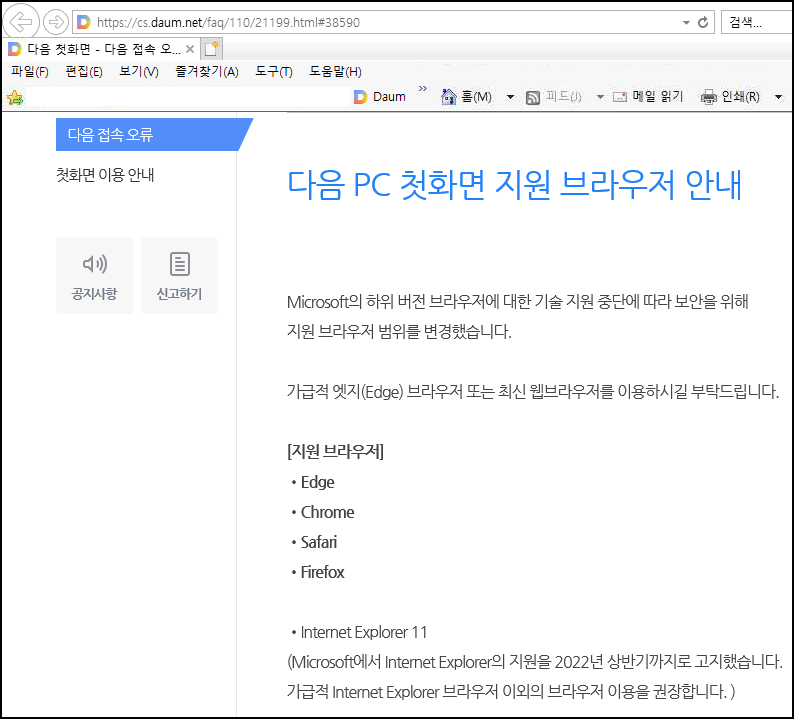This screenshot has height=719, width=794.
Task: Click the 공지사항 speaker icon button
Action: pyautogui.click(x=95, y=275)
